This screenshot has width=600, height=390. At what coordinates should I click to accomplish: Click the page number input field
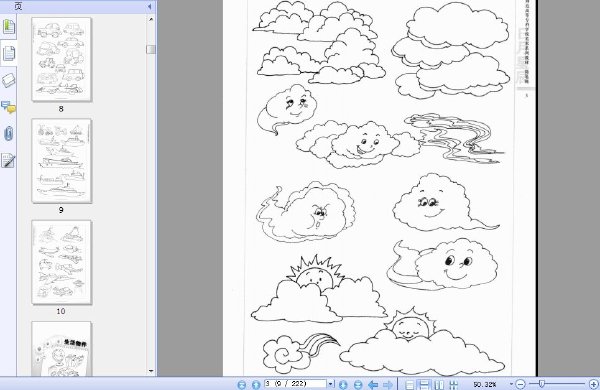coord(295,383)
